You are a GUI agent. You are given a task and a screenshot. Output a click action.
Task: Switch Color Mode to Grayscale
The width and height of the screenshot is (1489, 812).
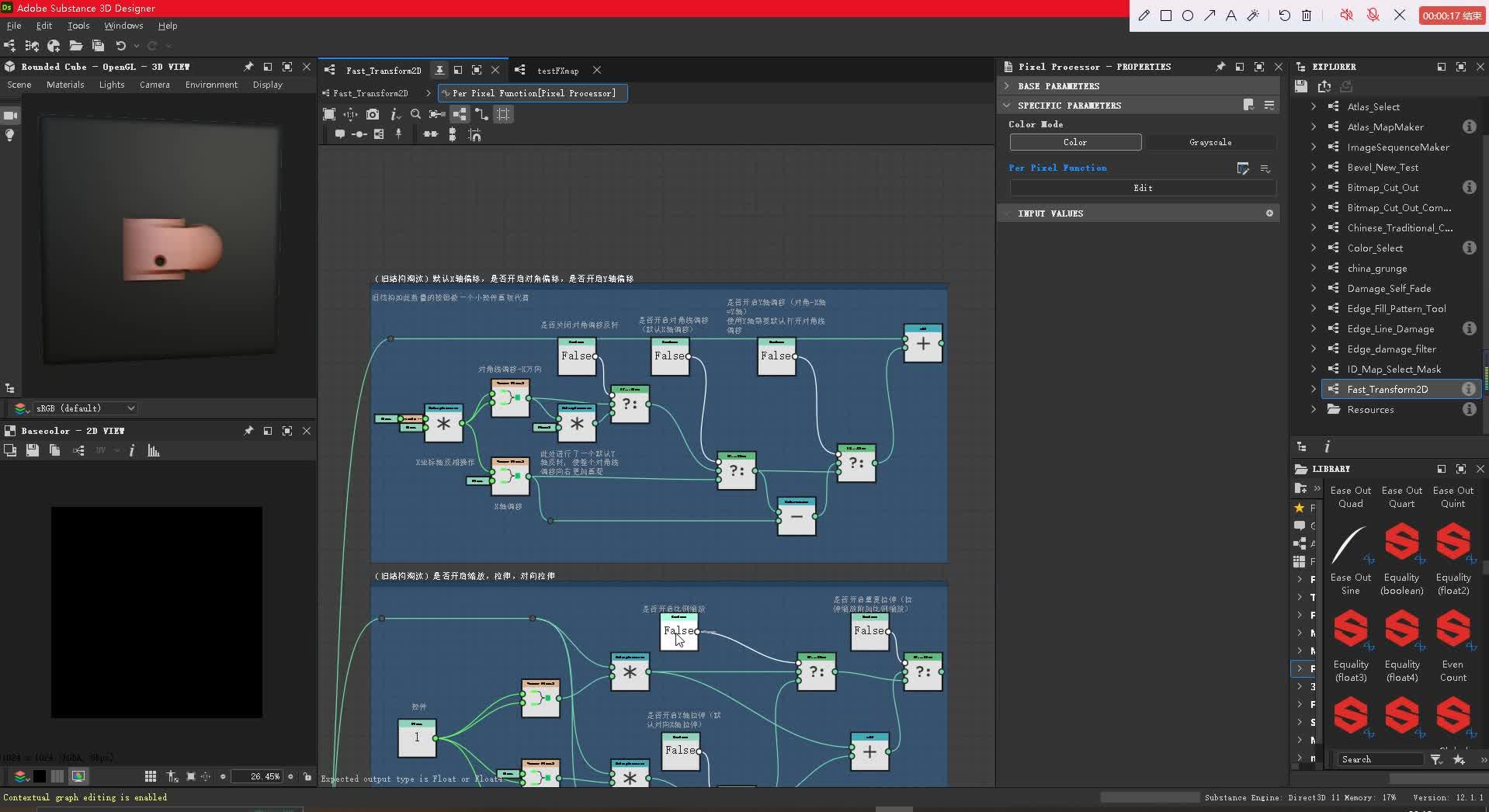[1211, 142]
